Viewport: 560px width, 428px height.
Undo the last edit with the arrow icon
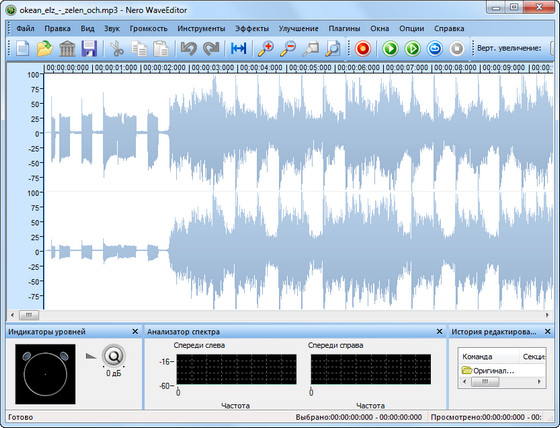coord(188,49)
